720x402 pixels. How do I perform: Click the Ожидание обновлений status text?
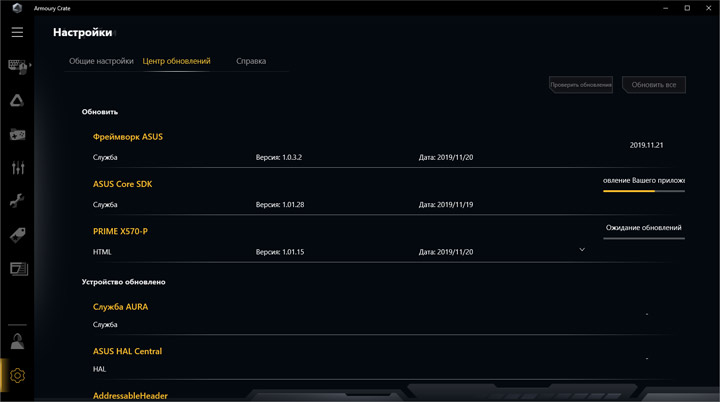pos(643,227)
